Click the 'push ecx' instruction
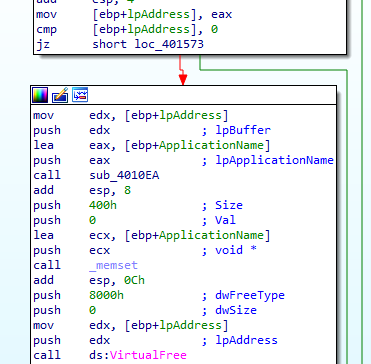This screenshot has width=371, height=364. 71,250
